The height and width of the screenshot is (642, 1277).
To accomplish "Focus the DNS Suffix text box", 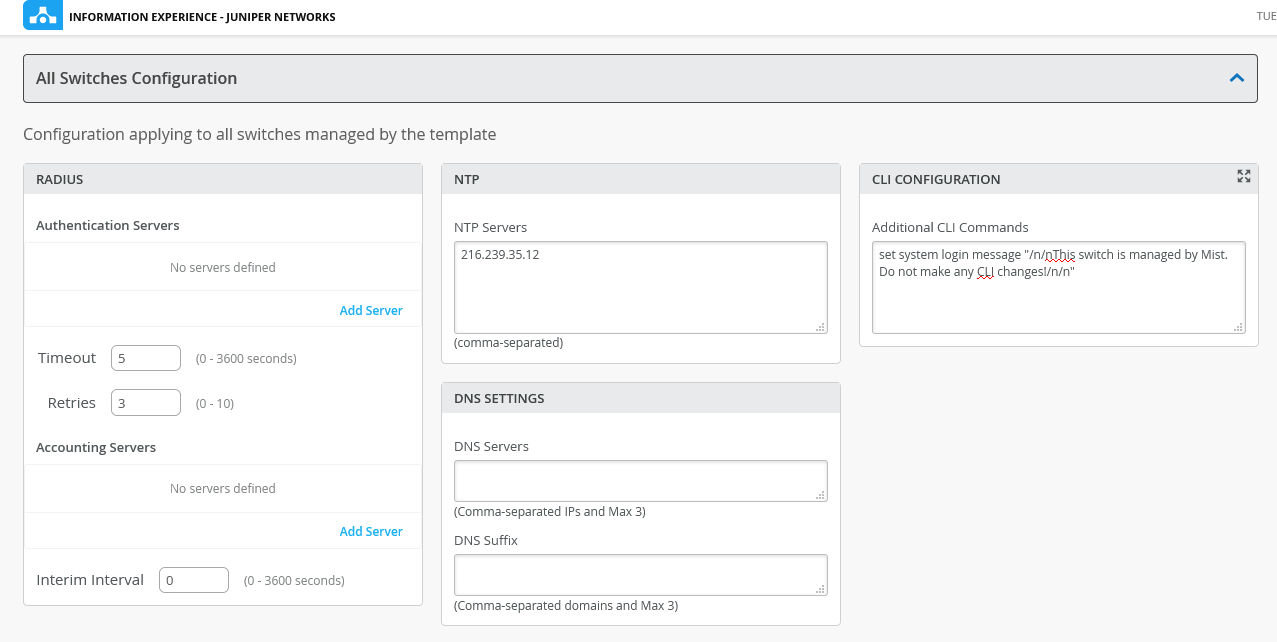I will [x=640, y=574].
